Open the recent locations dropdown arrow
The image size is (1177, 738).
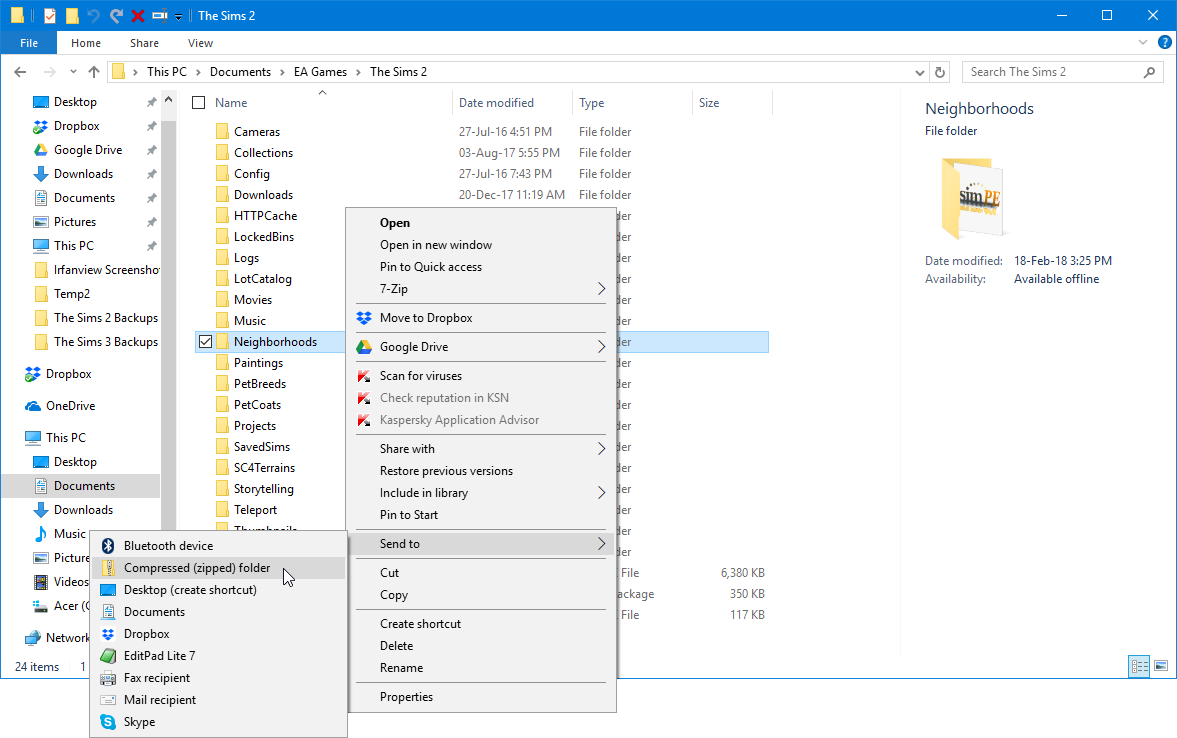[73, 72]
